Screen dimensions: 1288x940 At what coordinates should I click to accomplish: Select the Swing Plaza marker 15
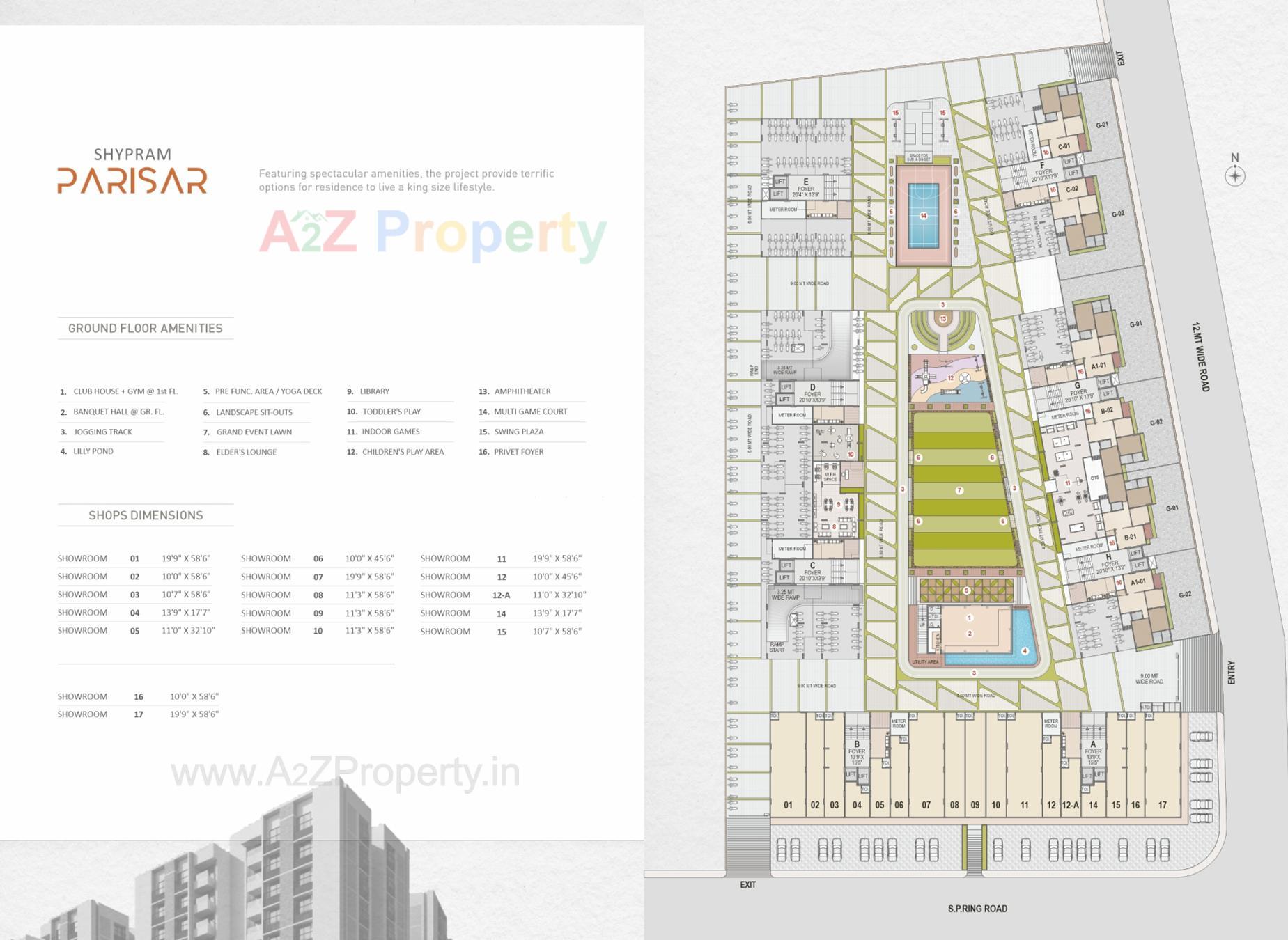point(896,111)
